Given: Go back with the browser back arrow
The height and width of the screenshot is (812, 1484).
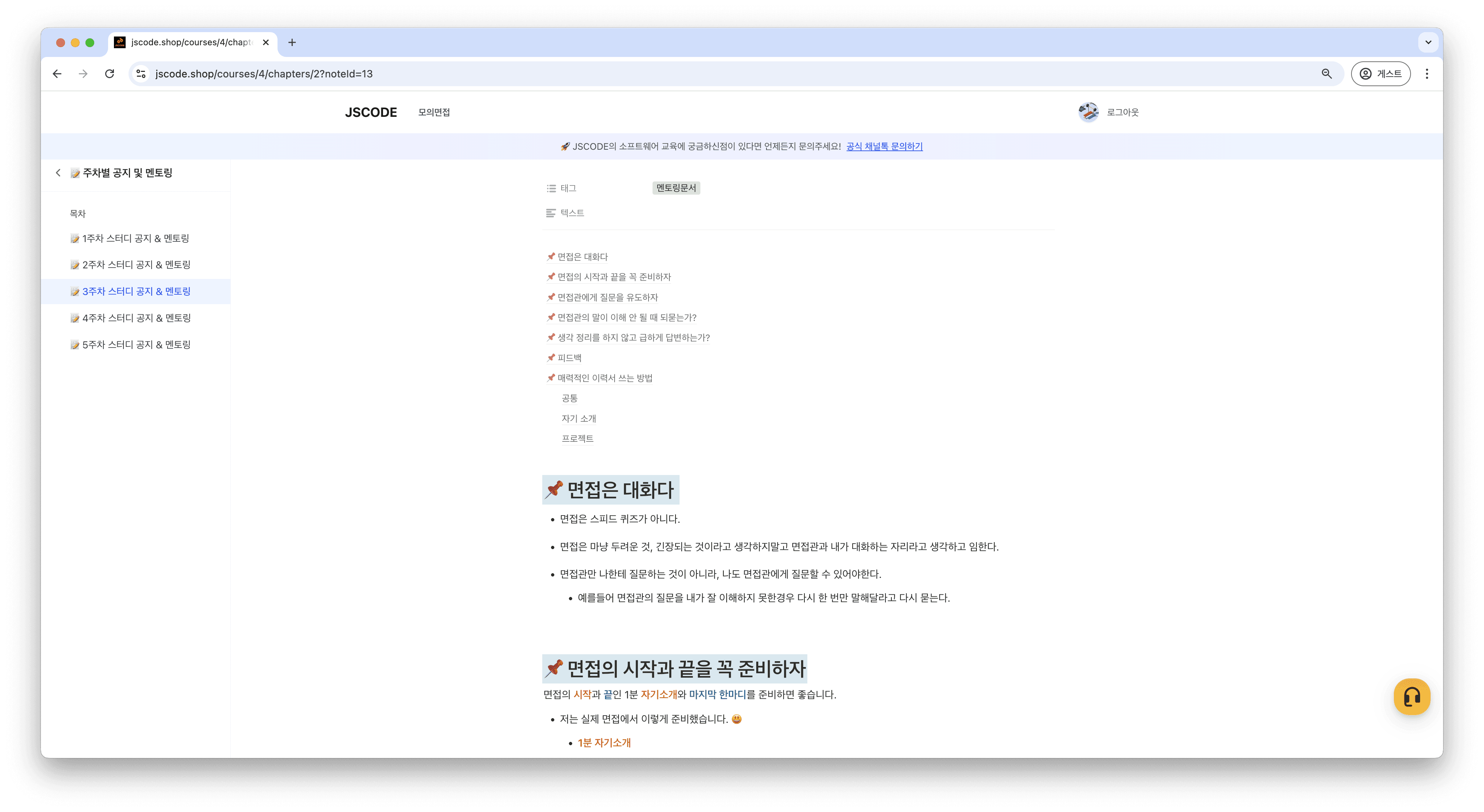Looking at the screenshot, I should tap(57, 74).
